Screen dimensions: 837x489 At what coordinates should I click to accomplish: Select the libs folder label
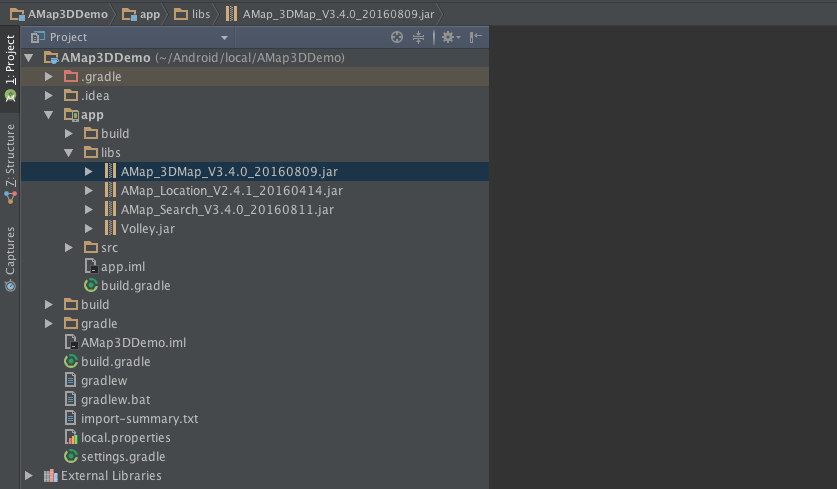(110, 153)
